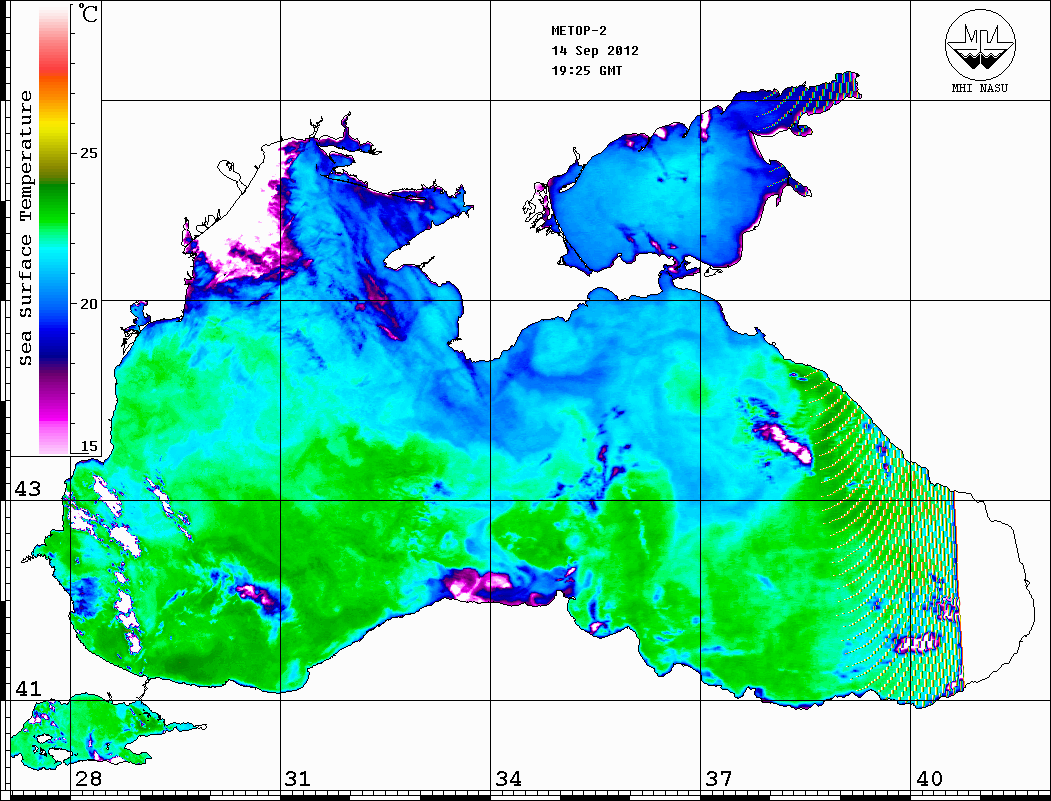This screenshot has height=801, width=1051.
Task: Click latitude label '41'
Action: click(28, 688)
